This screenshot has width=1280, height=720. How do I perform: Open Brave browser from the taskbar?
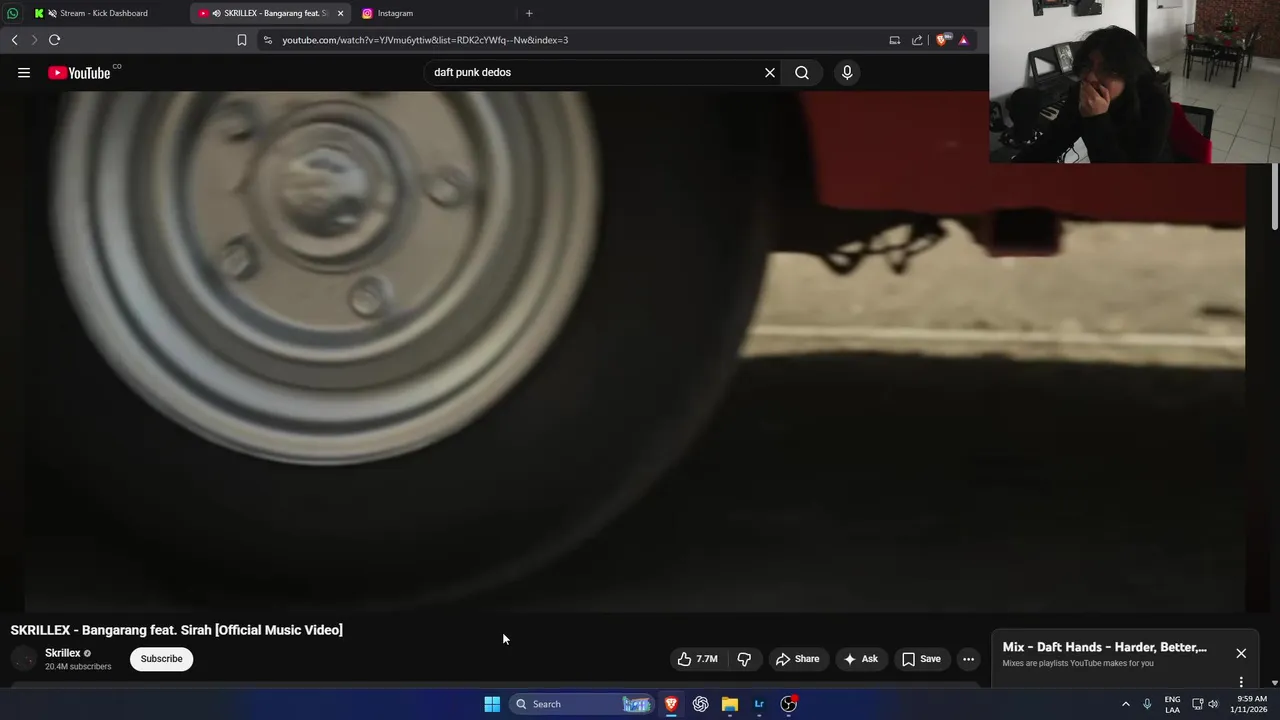[x=671, y=704]
